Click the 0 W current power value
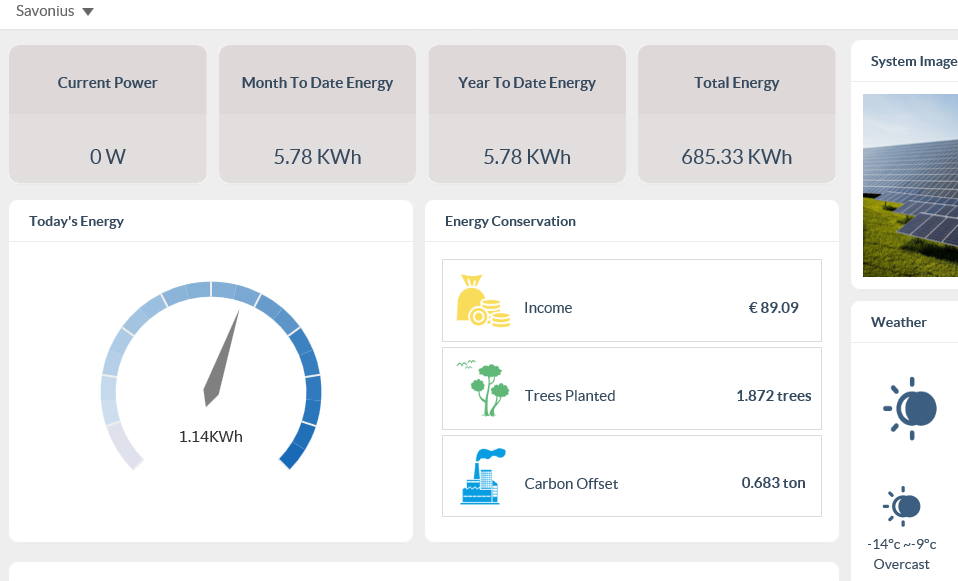 pyautogui.click(x=108, y=157)
